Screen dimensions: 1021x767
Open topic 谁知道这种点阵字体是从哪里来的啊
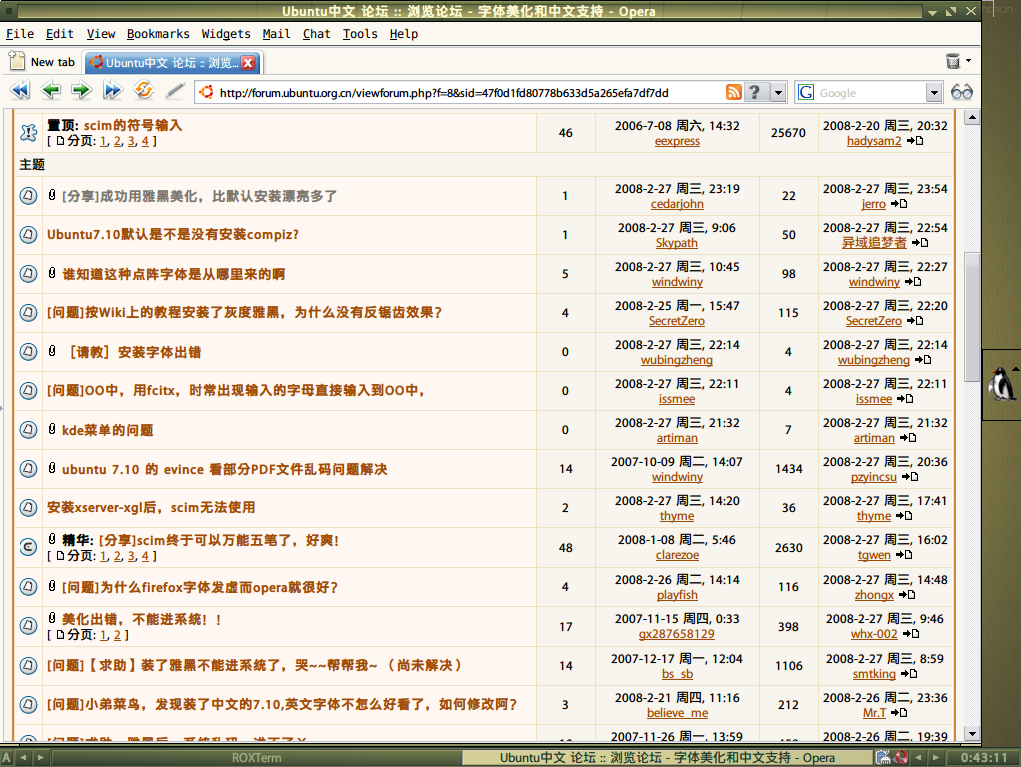click(x=173, y=274)
